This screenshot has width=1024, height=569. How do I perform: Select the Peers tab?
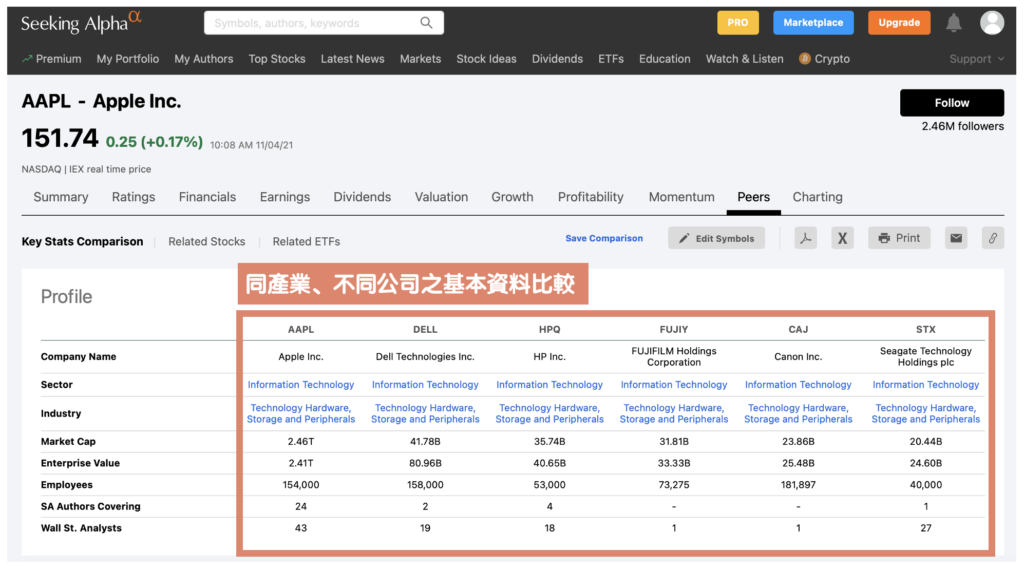[x=754, y=197]
